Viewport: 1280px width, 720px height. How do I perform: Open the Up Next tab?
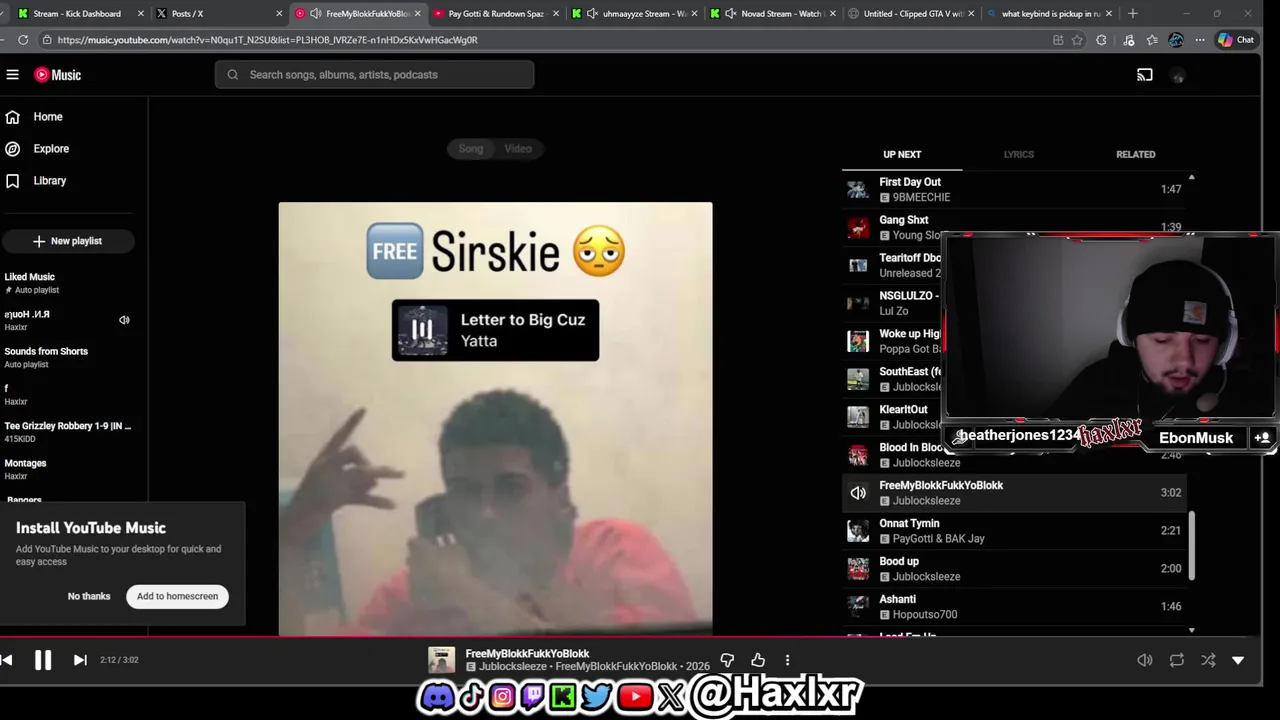pyautogui.click(x=902, y=154)
